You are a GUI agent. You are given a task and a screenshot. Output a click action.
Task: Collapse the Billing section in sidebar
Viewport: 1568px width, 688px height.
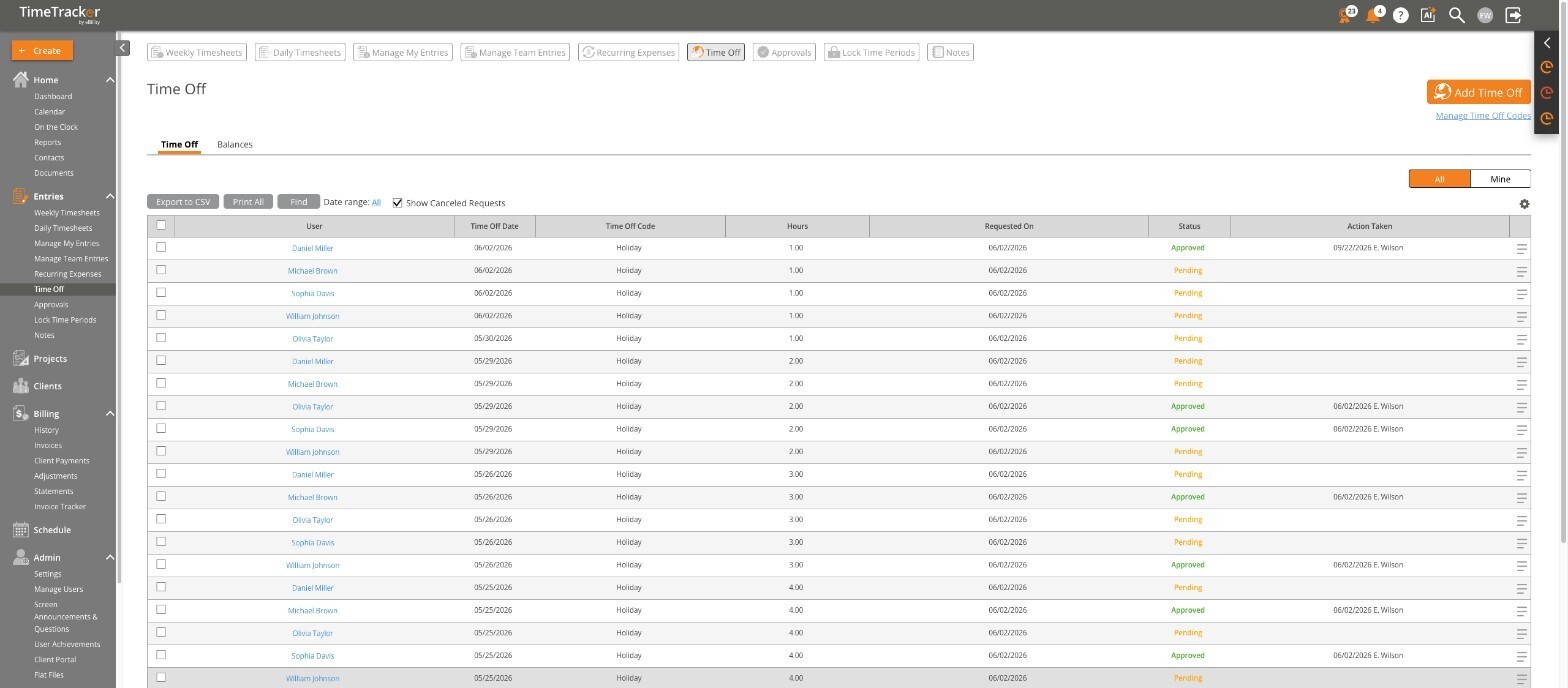pos(110,414)
